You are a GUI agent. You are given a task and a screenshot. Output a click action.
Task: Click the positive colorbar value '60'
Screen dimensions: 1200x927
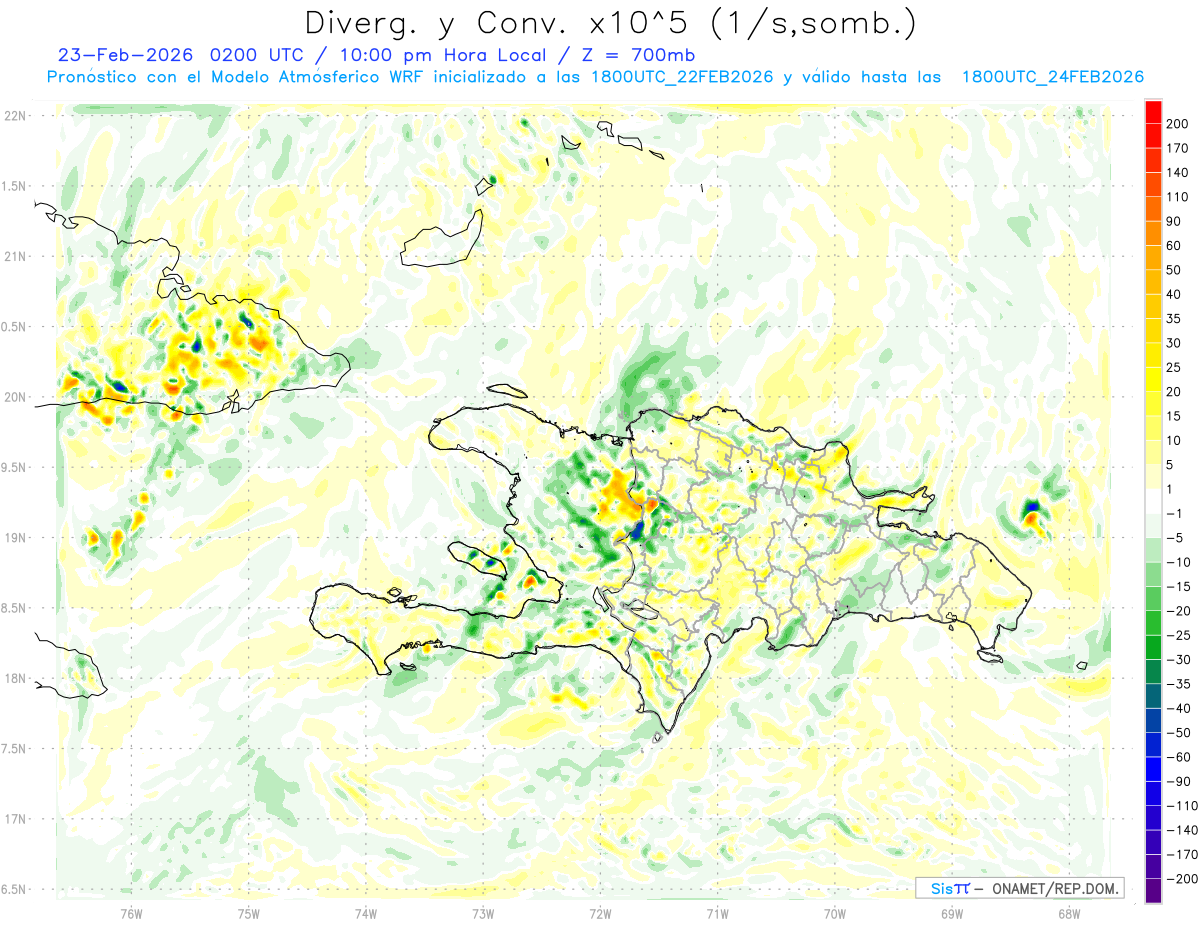click(1174, 246)
